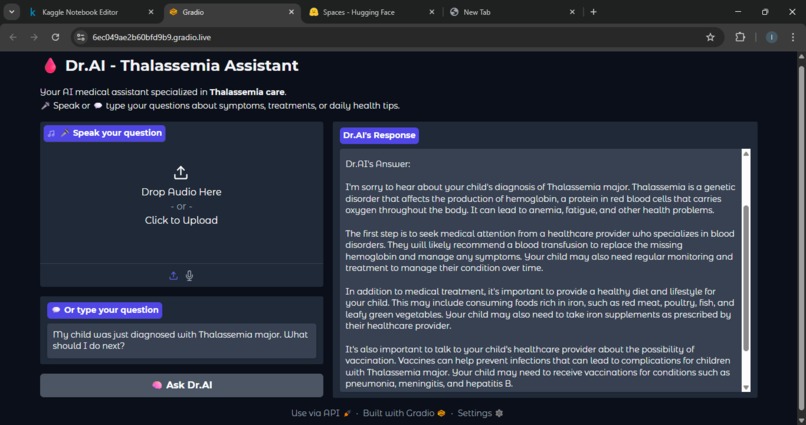Minimize the browser window

point(738,12)
